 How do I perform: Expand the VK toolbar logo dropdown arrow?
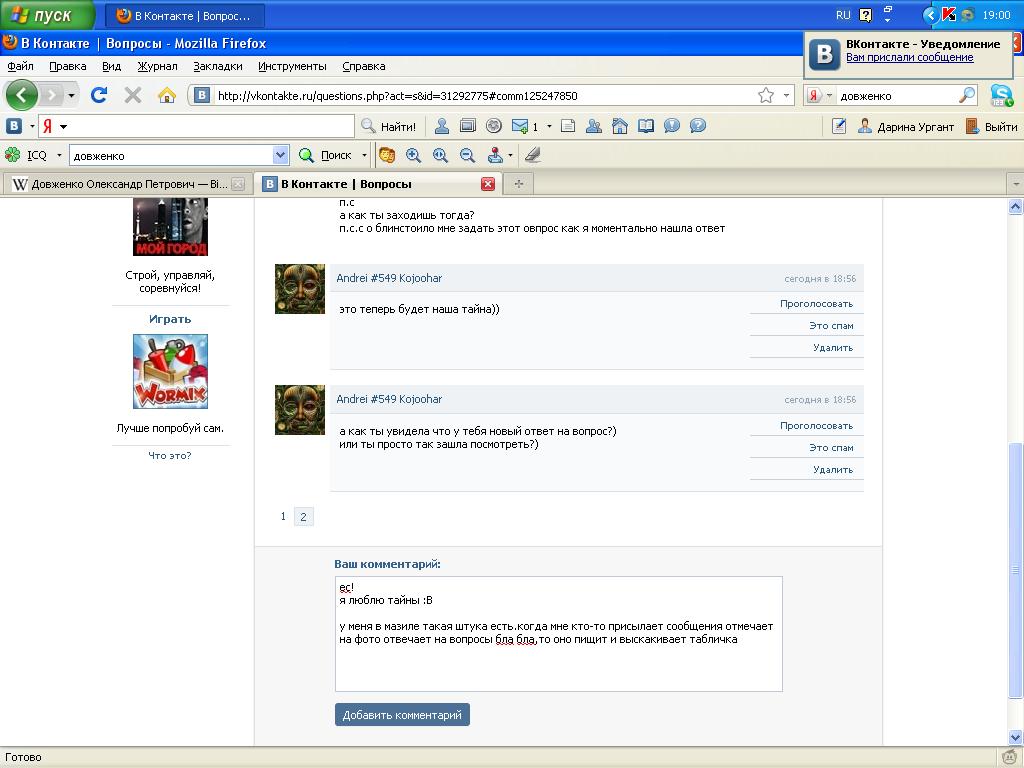(x=31, y=126)
